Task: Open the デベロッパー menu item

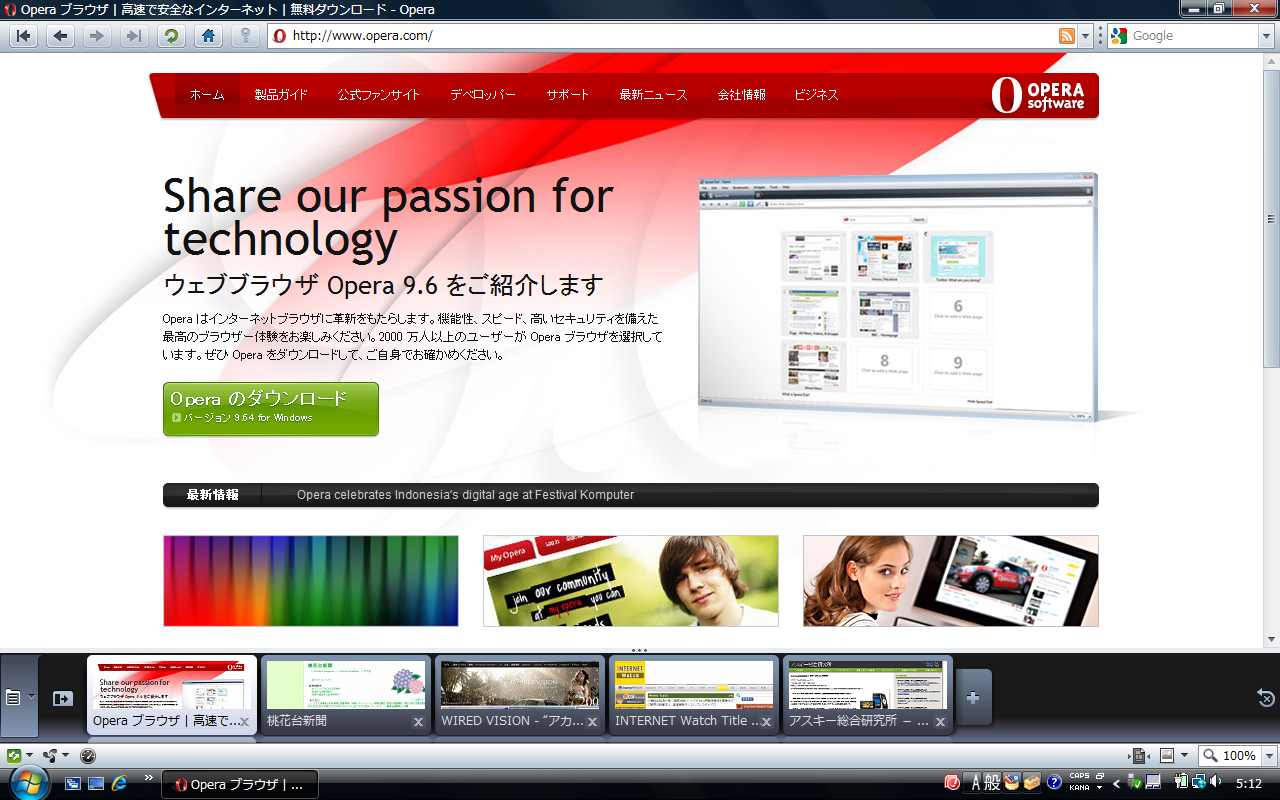Action: click(x=483, y=95)
